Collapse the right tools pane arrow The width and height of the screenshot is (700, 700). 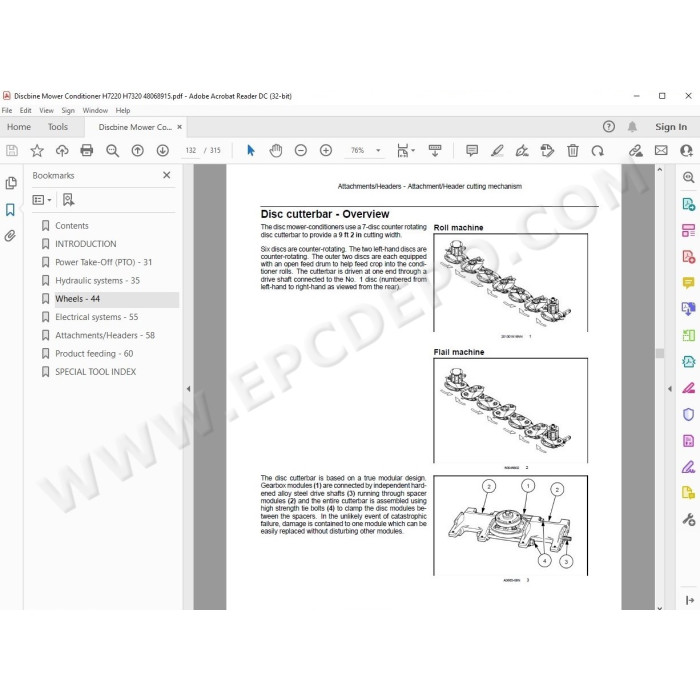tap(670, 389)
